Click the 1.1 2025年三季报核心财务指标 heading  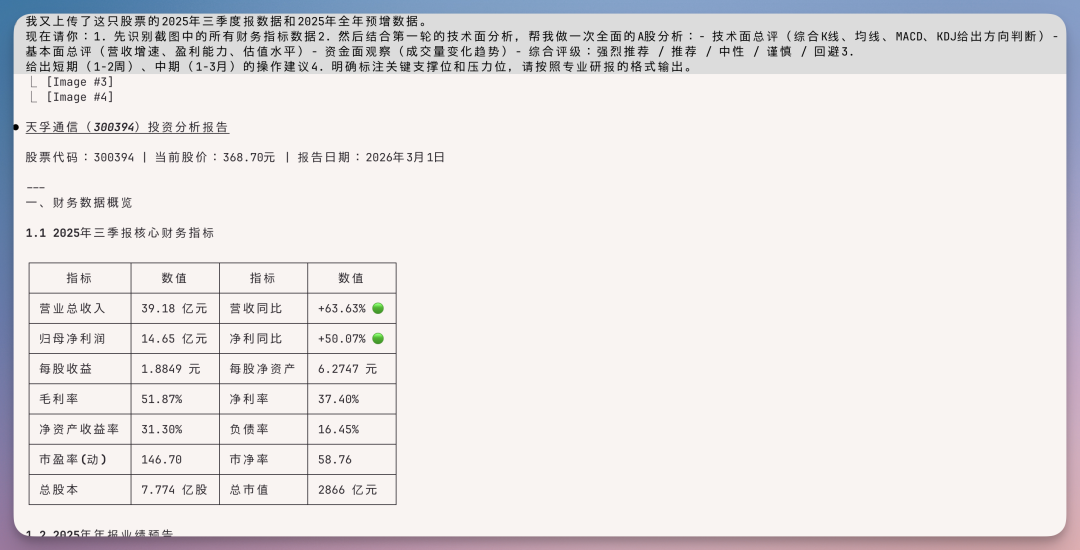(x=120, y=233)
